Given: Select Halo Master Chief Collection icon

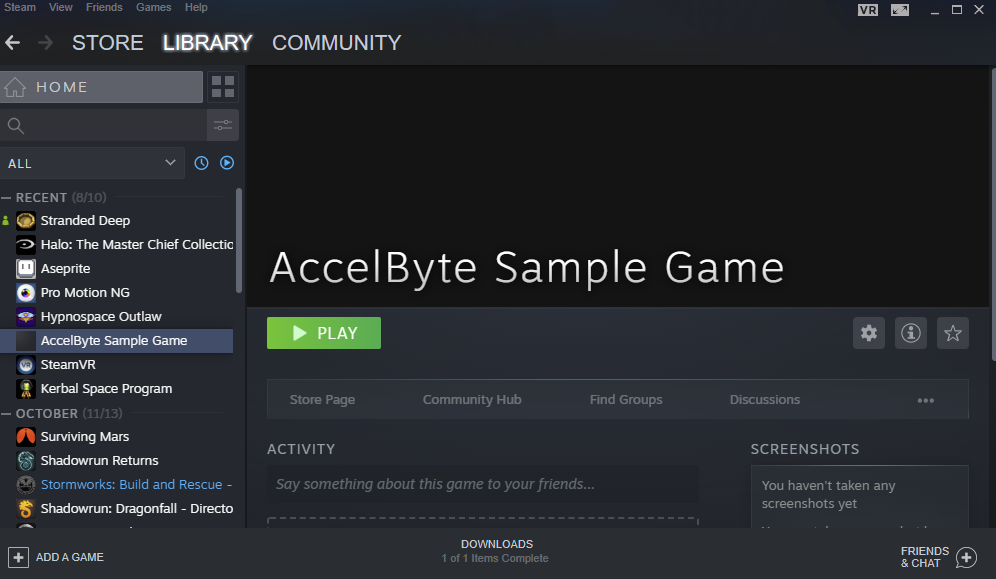Looking at the screenshot, I should [25, 244].
